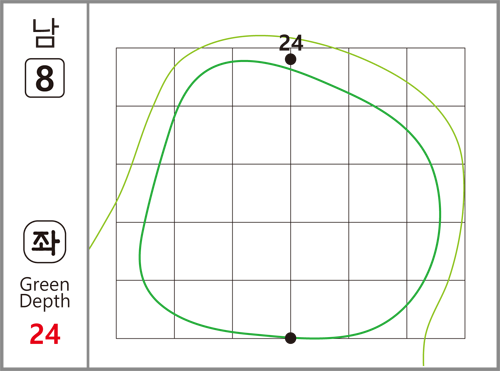Select the bottom-left grid cell

145,309
